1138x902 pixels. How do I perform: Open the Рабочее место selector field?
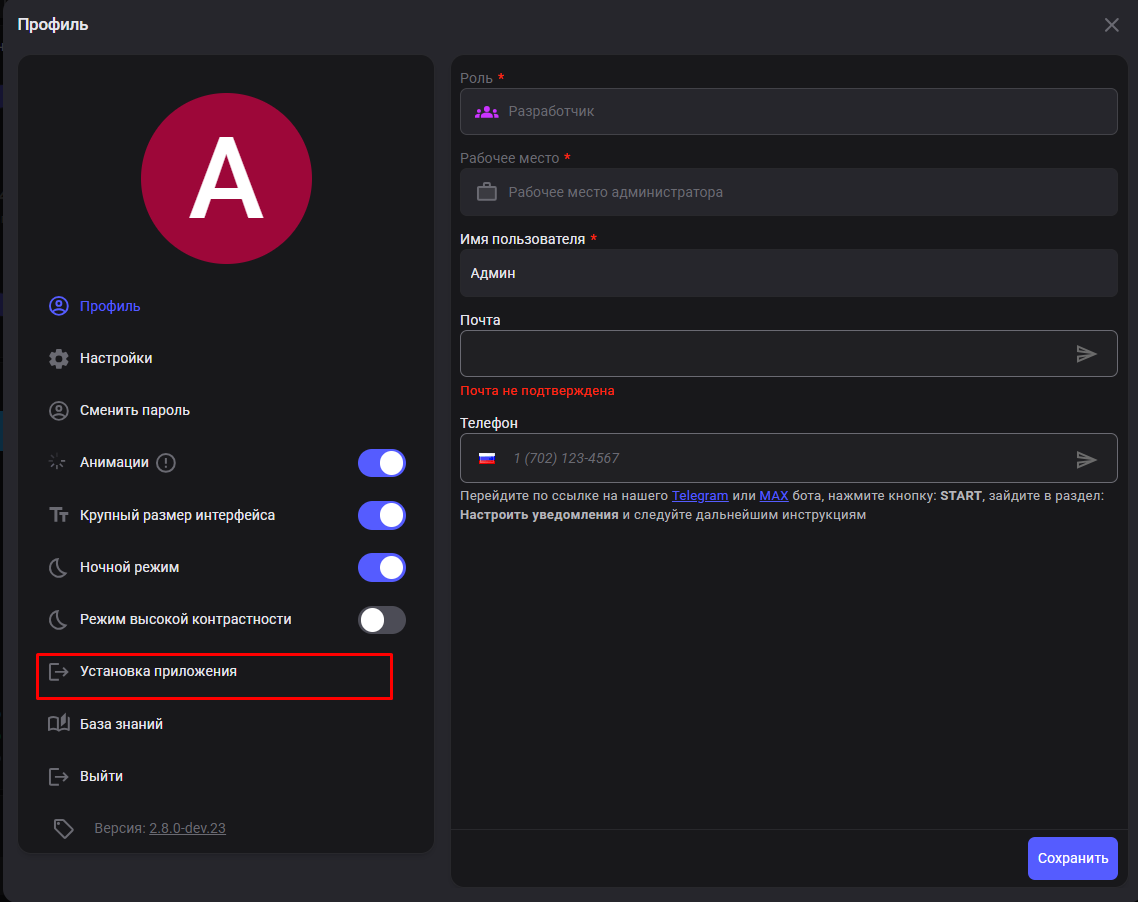click(788, 192)
